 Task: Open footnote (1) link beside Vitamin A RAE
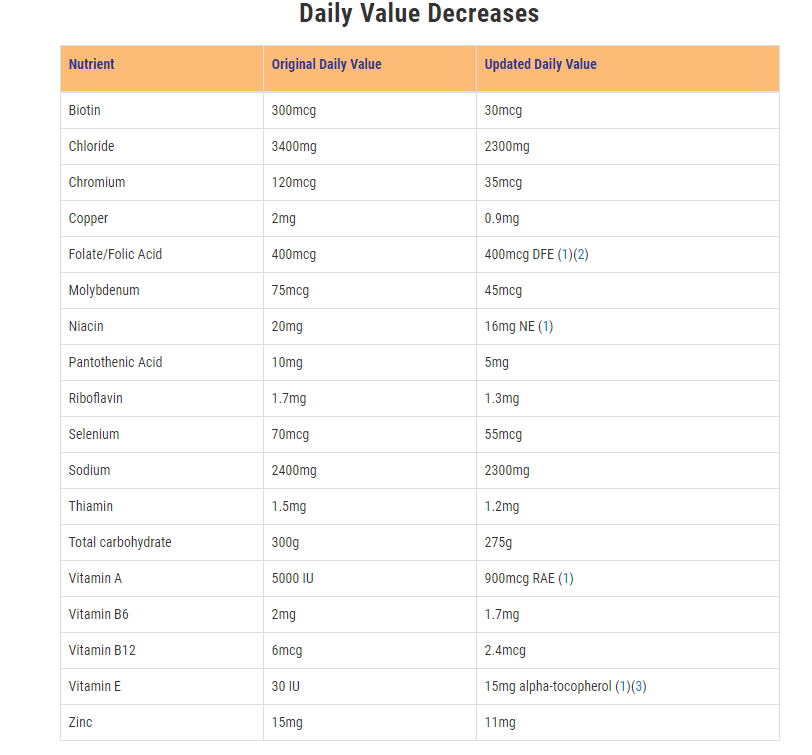(566, 578)
